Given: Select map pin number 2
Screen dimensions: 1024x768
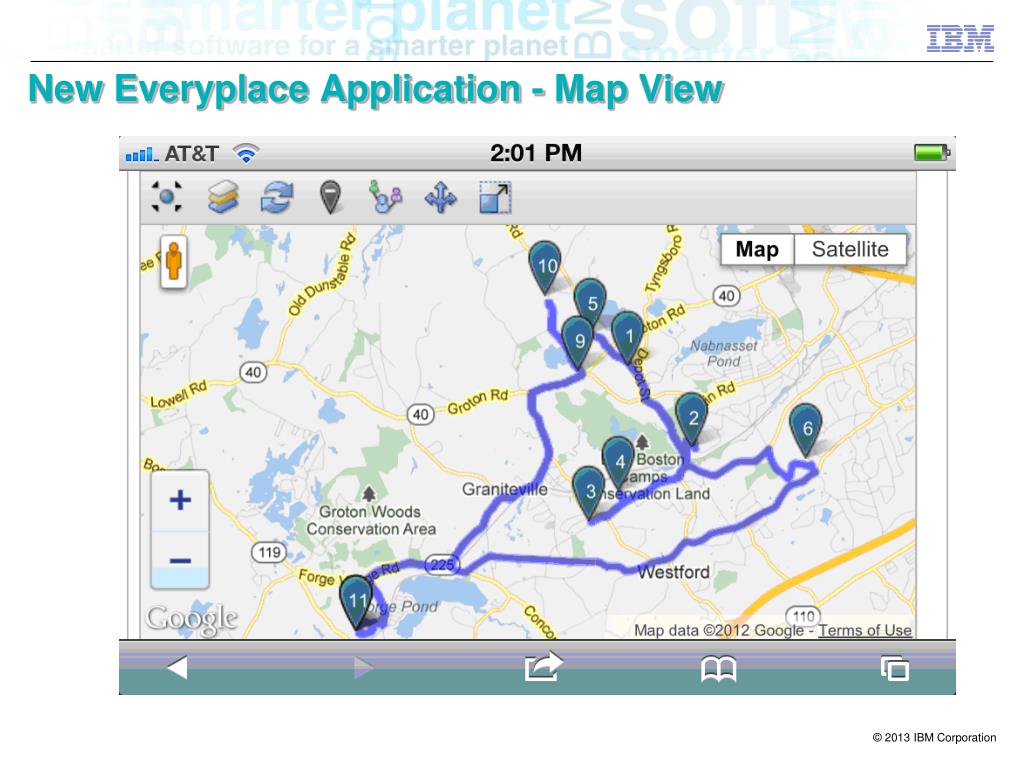Looking at the screenshot, I should [x=692, y=418].
